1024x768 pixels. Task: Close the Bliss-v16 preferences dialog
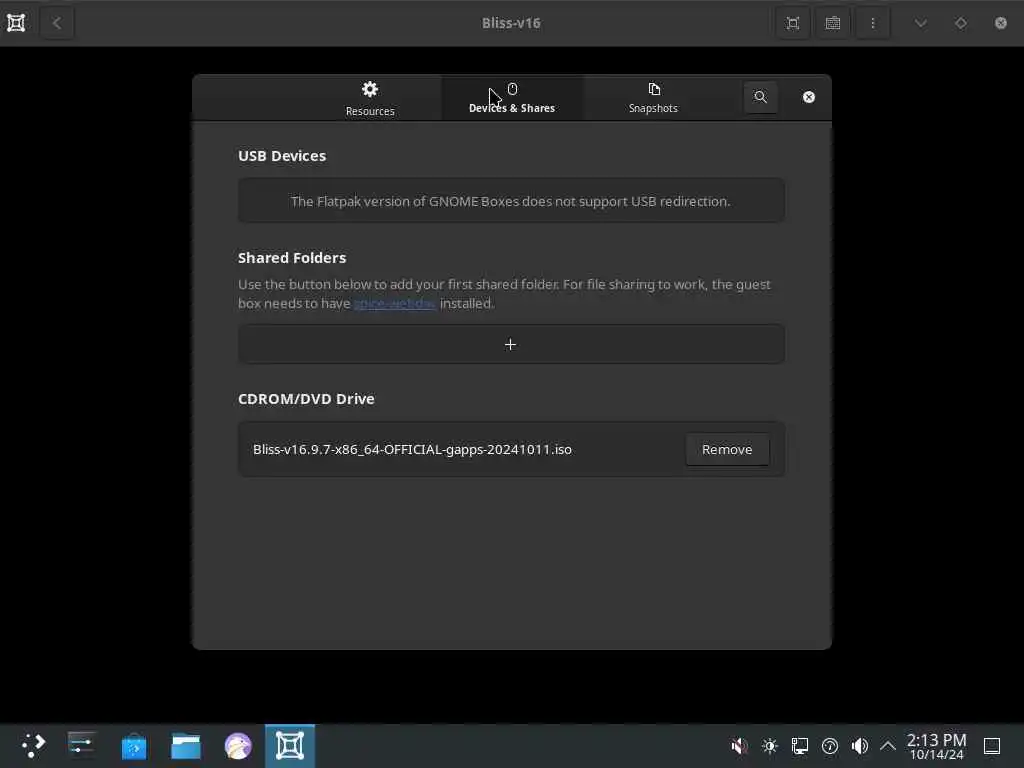pyautogui.click(x=808, y=97)
